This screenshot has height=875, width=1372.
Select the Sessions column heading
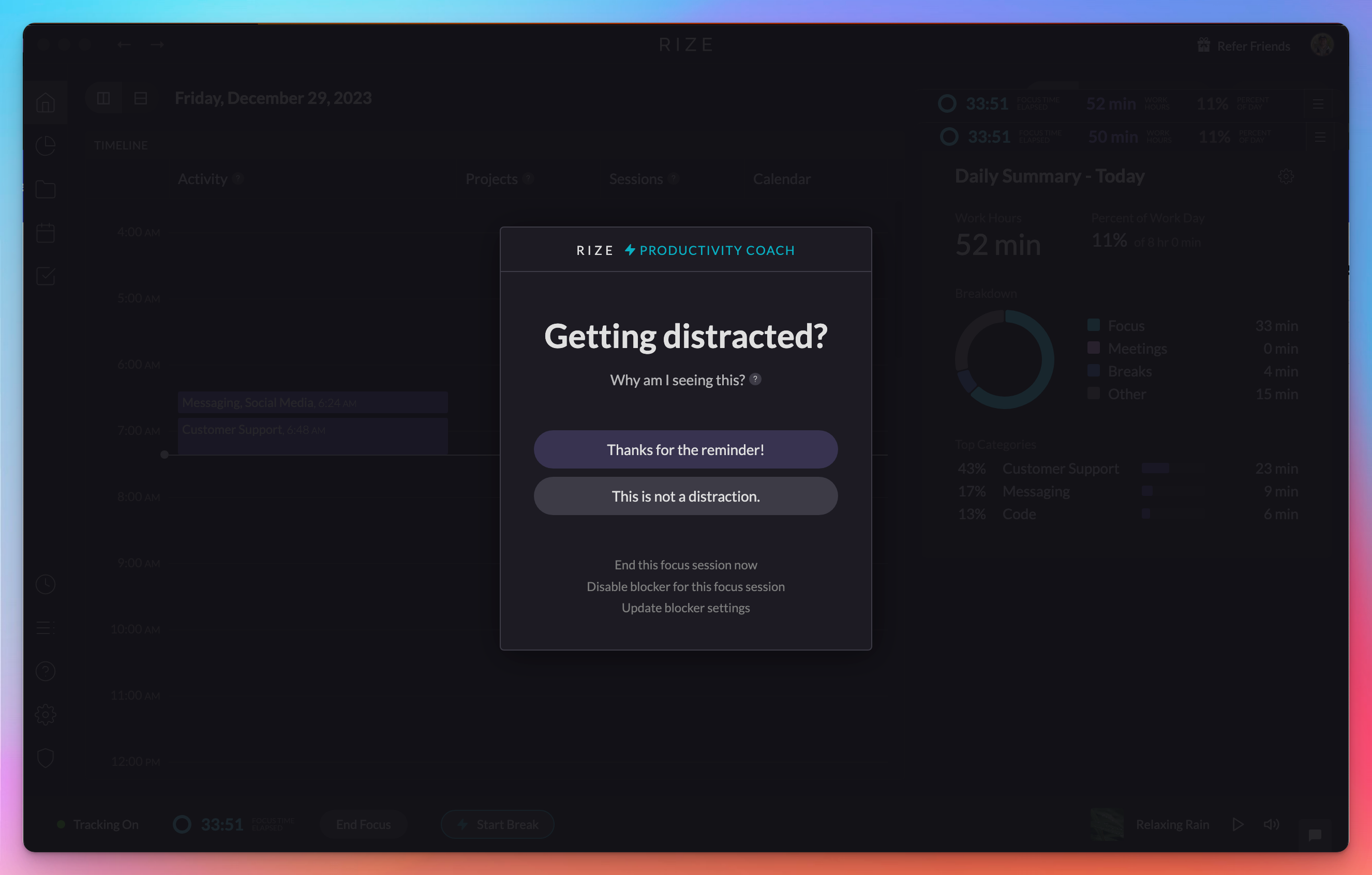636,179
